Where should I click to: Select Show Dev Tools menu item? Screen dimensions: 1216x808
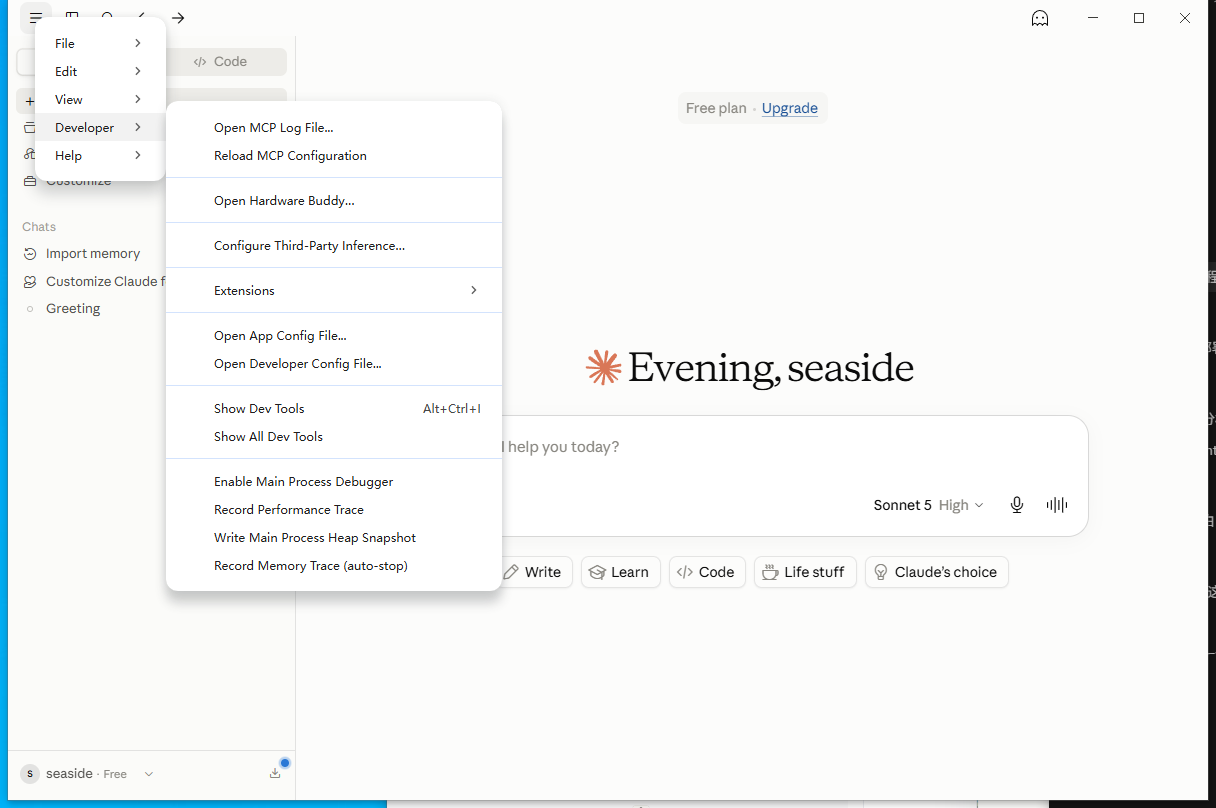click(x=333, y=408)
